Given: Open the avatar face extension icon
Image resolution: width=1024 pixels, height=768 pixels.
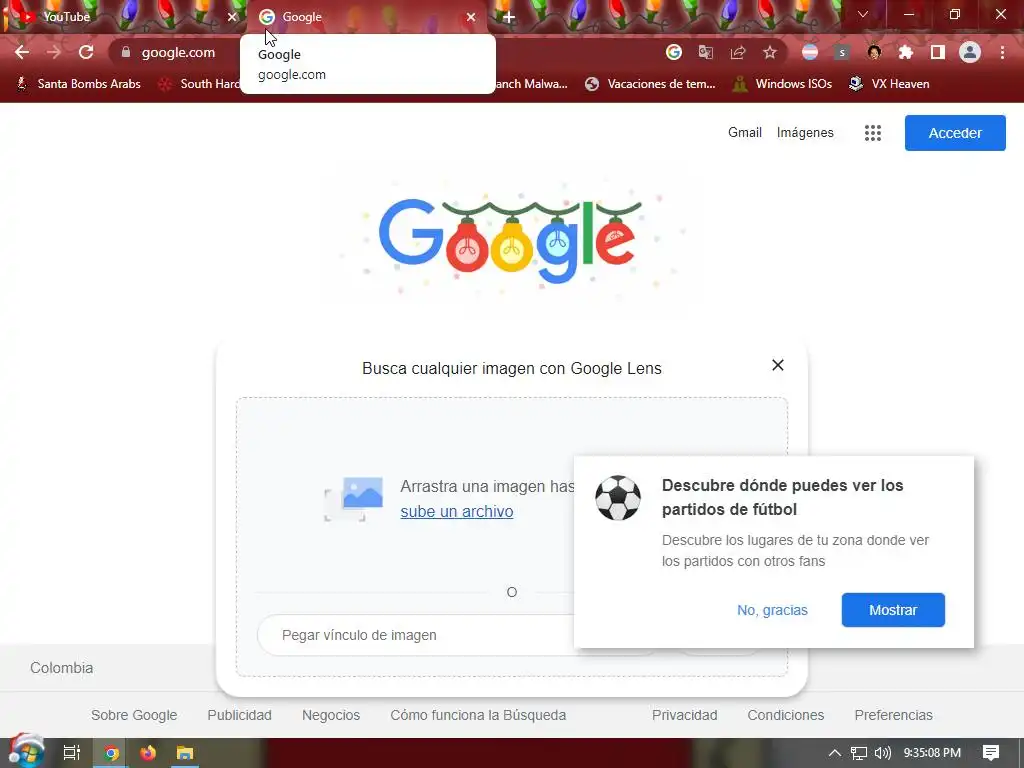Looking at the screenshot, I should (874, 52).
